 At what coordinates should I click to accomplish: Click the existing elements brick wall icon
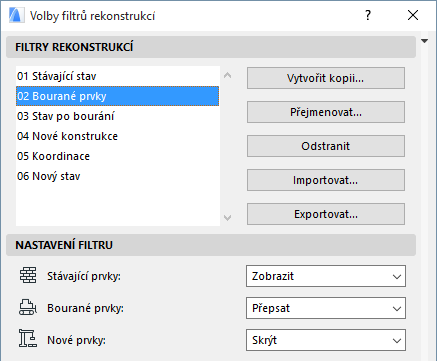(x=28, y=276)
